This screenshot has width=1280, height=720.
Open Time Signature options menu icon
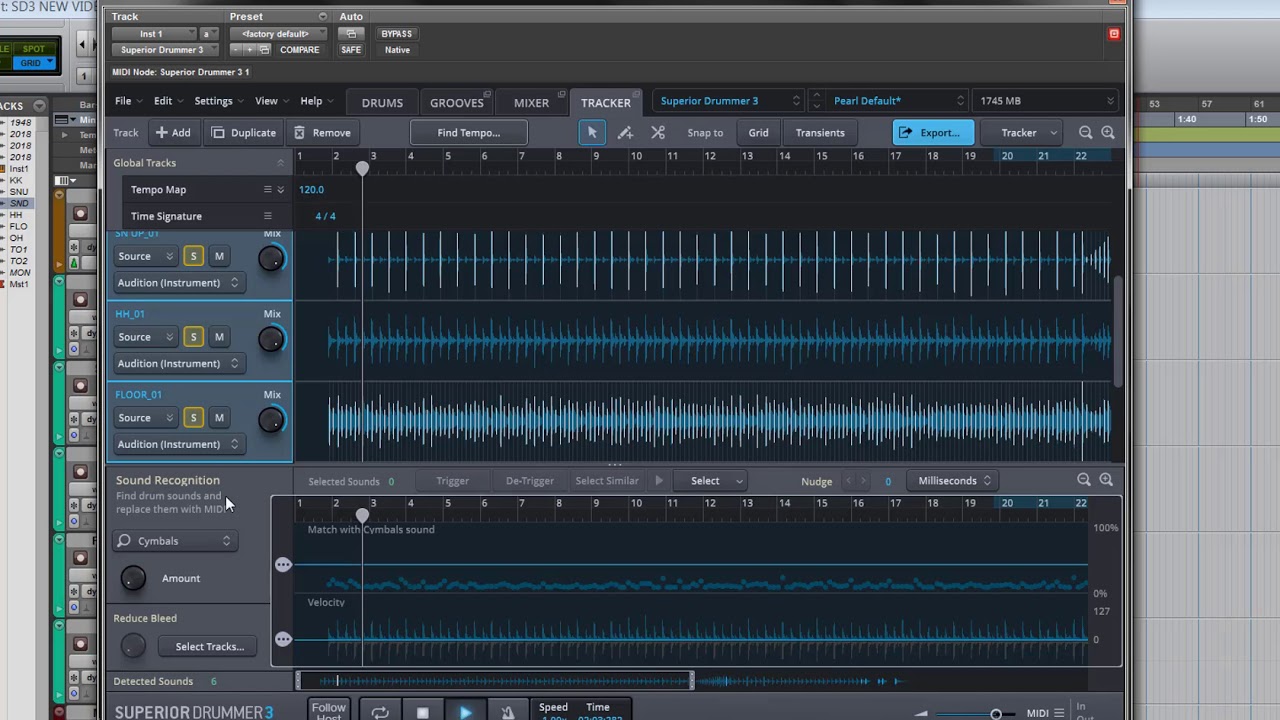click(268, 216)
